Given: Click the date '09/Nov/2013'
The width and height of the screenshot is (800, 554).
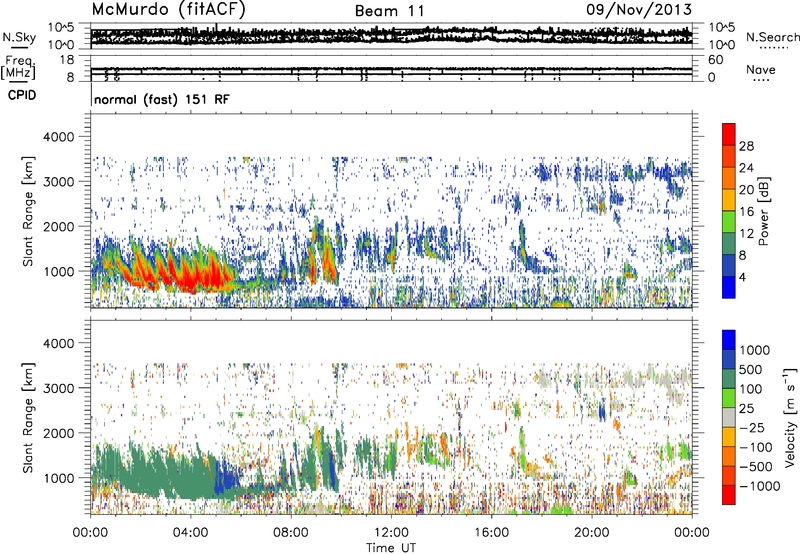Looking at the screenshot, I should point(639,9).
